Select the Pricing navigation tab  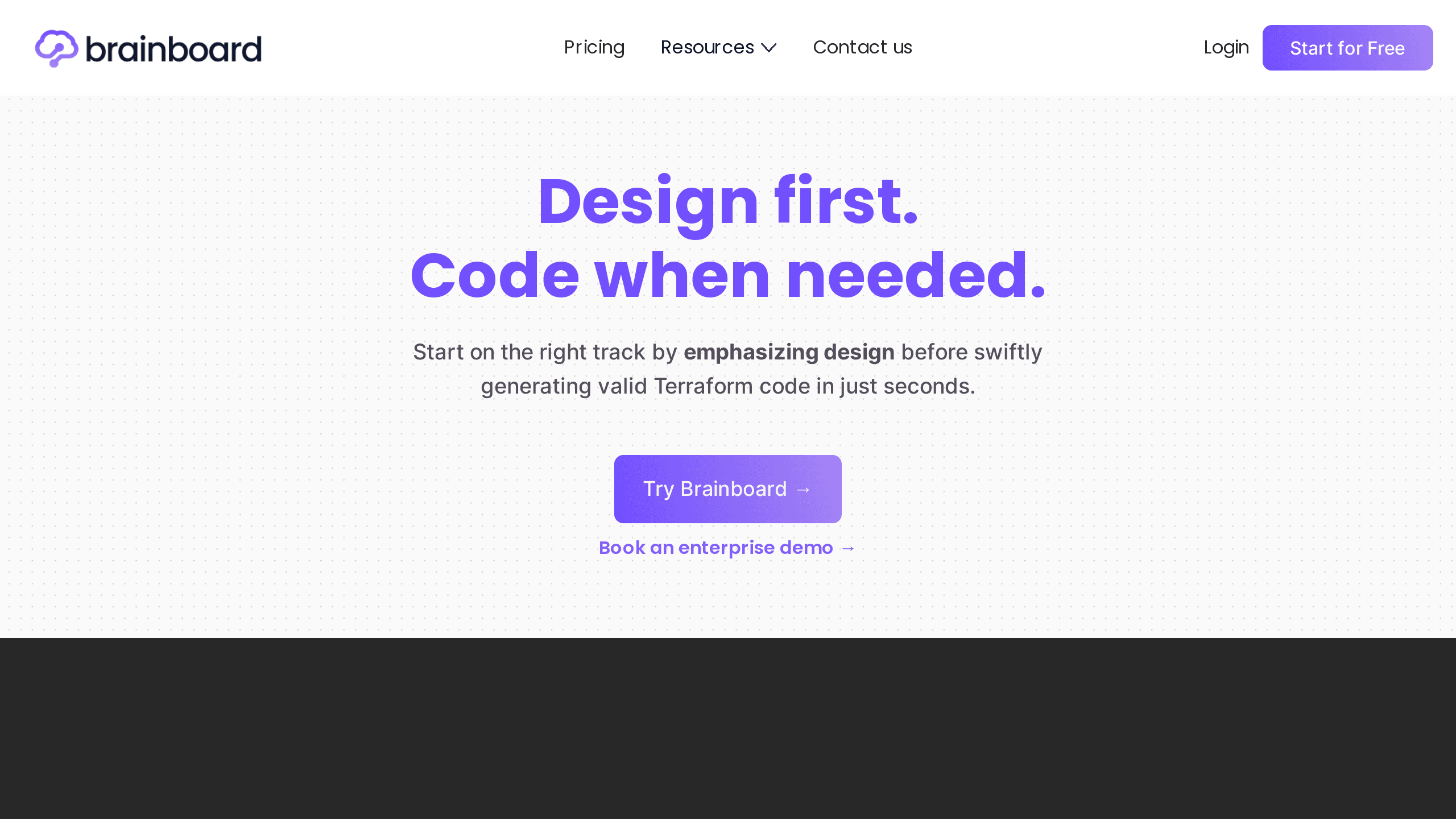click(x=594, y=48)
